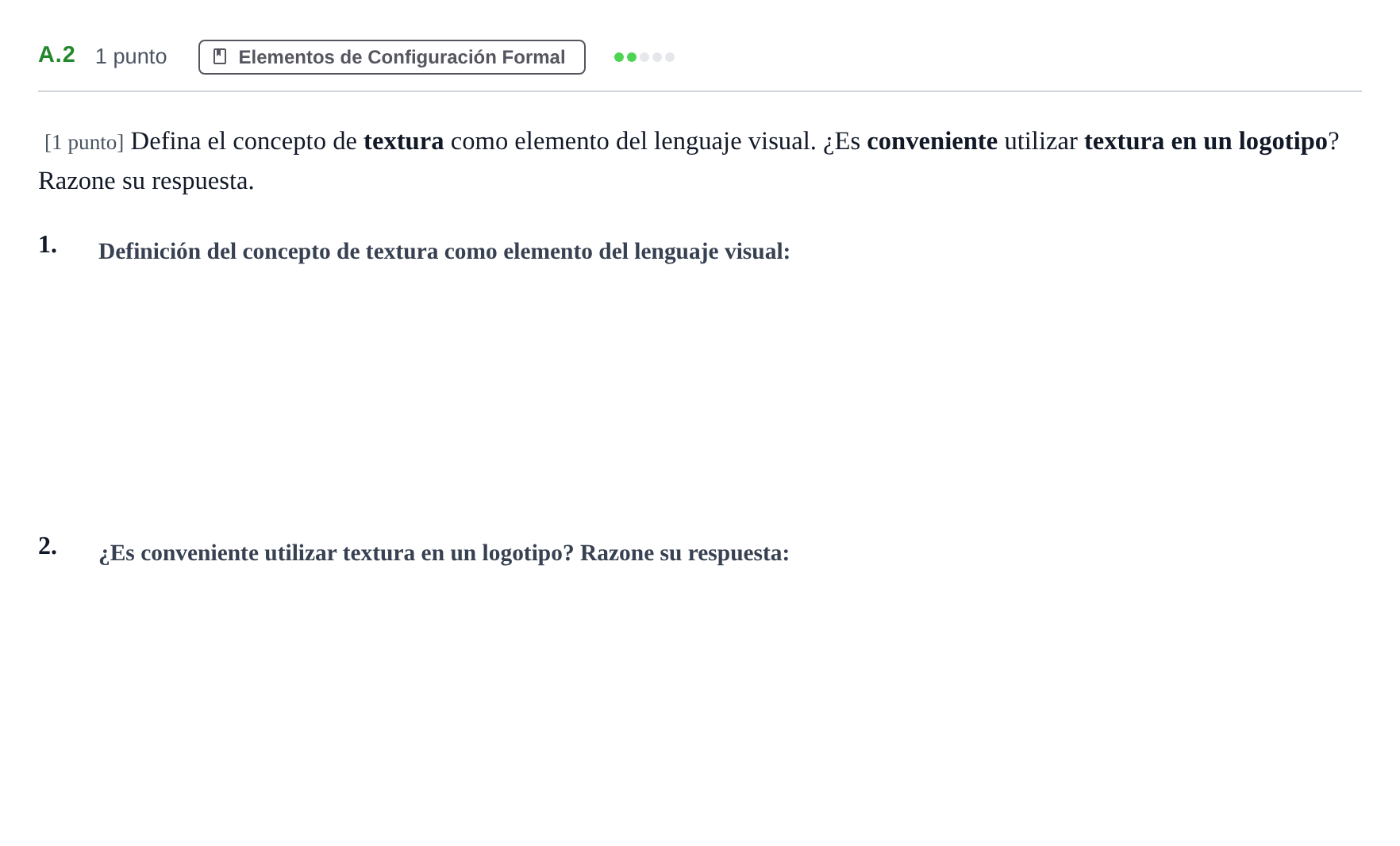
Task: Click the list number '1.'
Action: click(x=48, y=244)
